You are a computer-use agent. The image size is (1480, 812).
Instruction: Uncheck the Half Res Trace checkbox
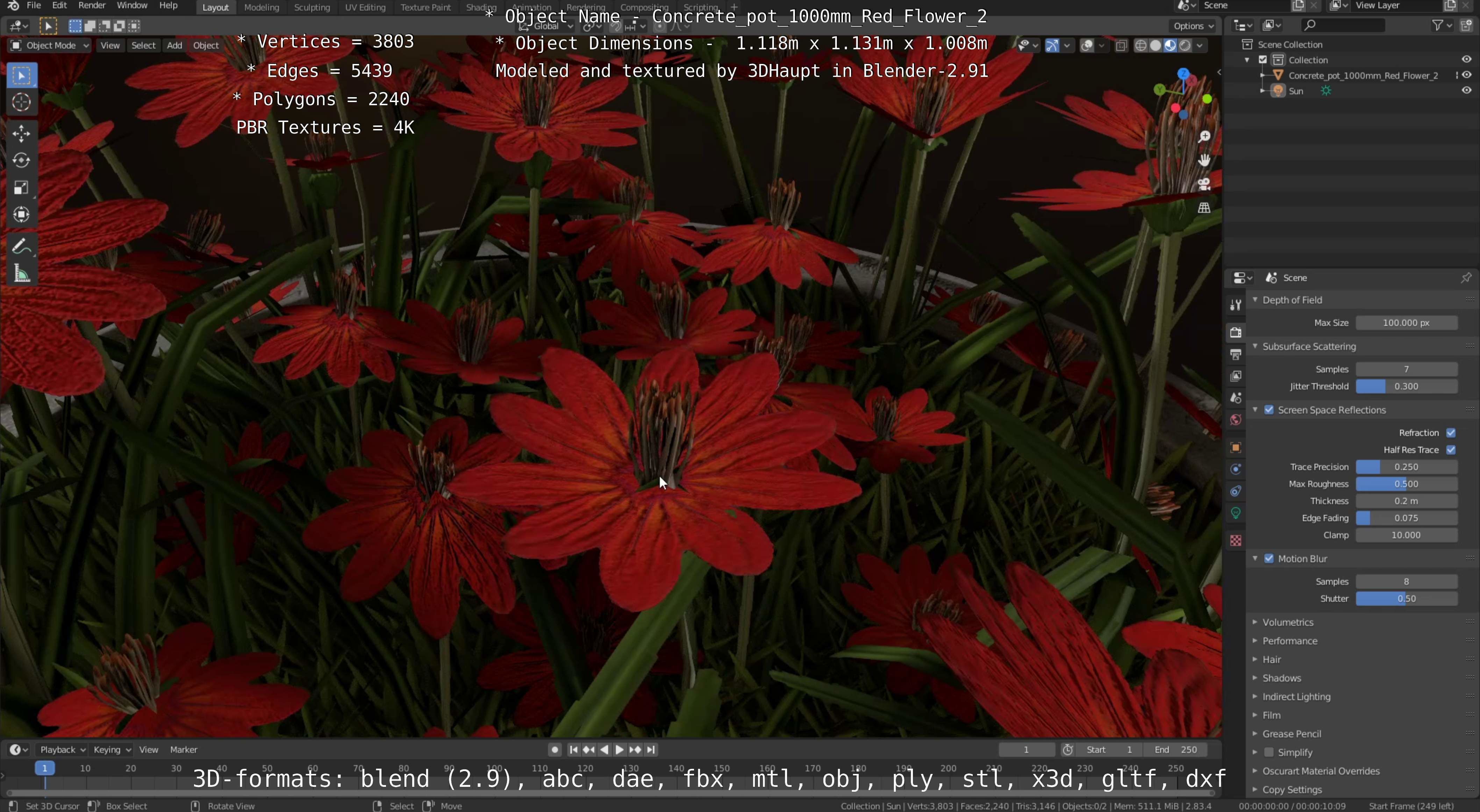pos(1451,450)
